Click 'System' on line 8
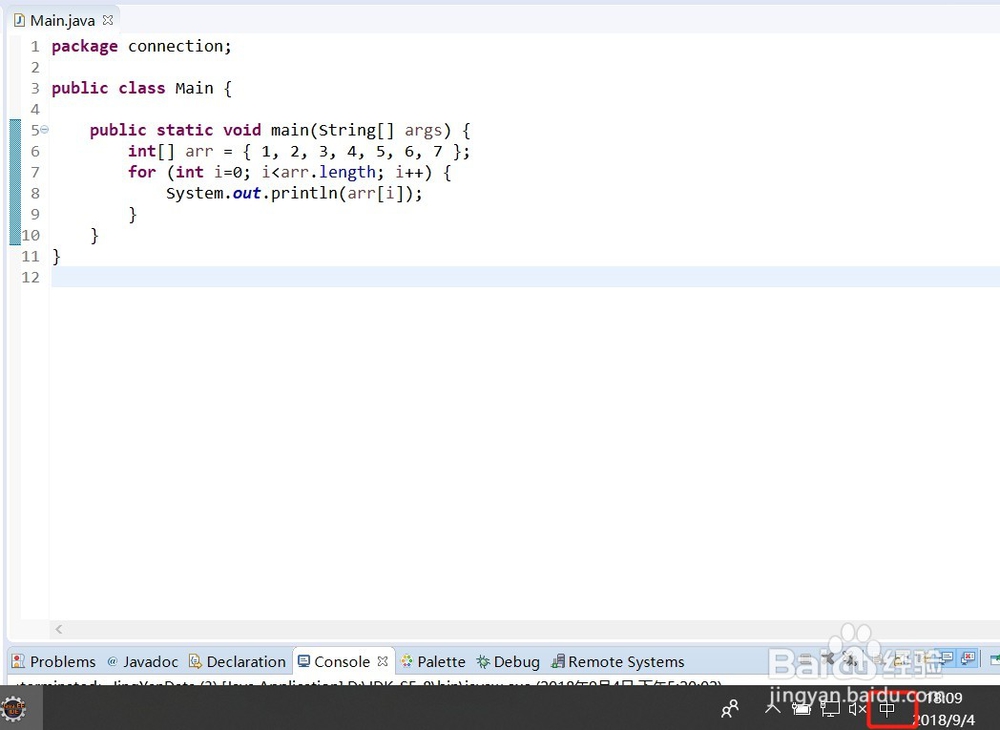 195,193
